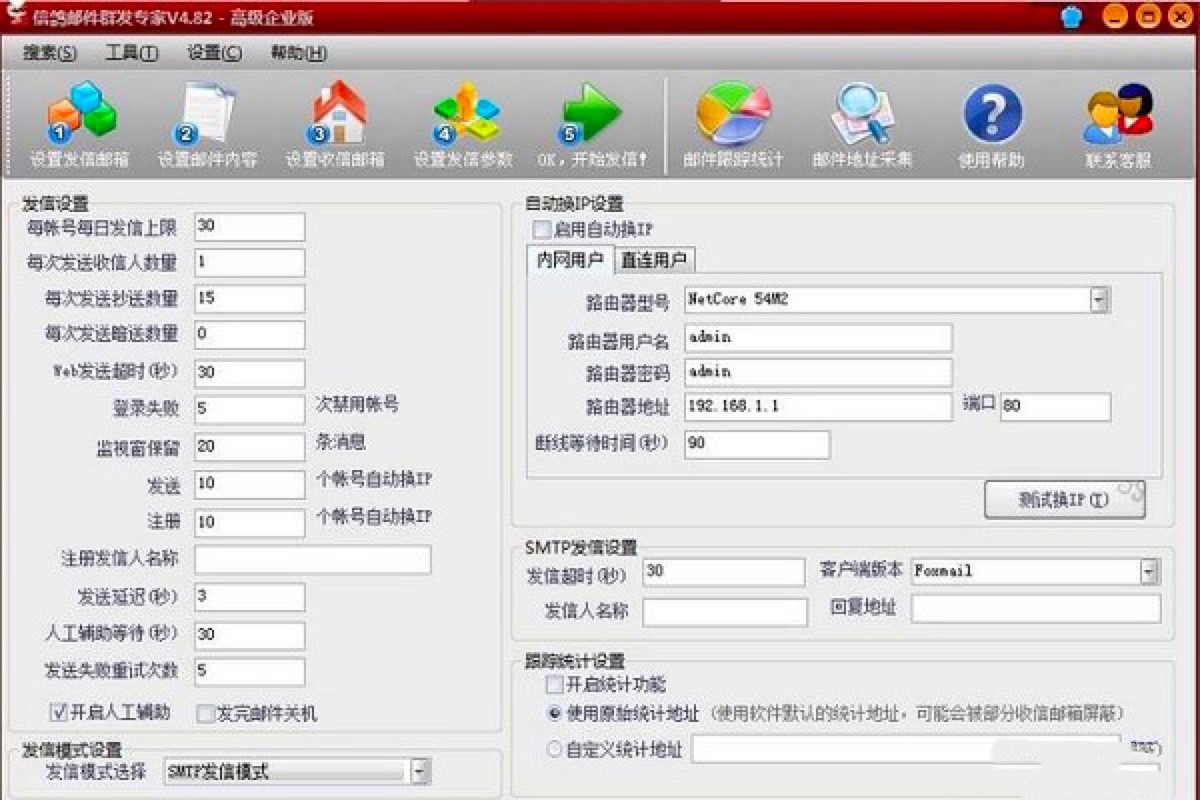Enable the 启用自动换IP checkbox
Viewport: 1200px width, 800px height.
point(542,230)
